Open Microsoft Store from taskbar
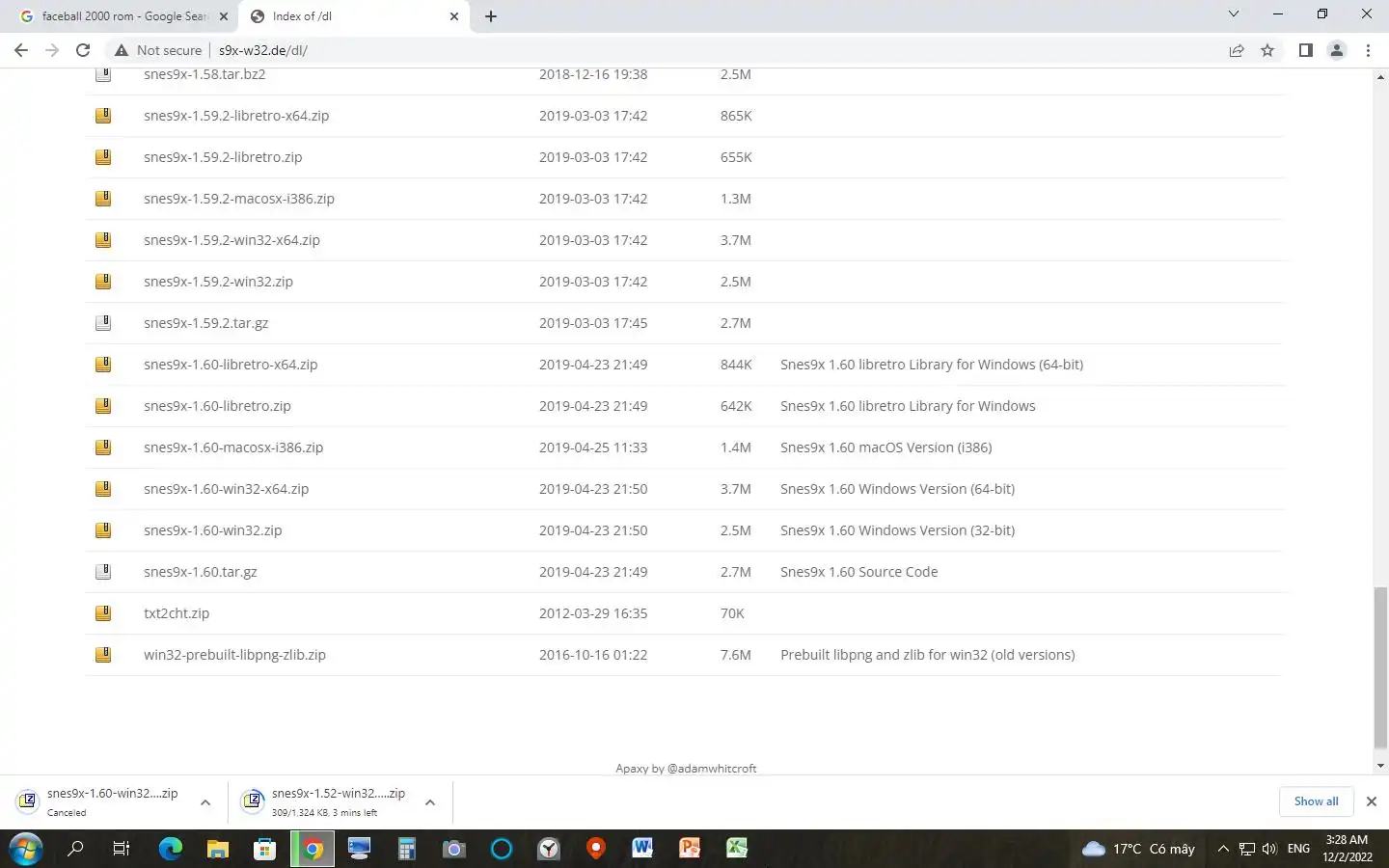This screenshot has height=868, width=1389. click(x=264, y=849)
